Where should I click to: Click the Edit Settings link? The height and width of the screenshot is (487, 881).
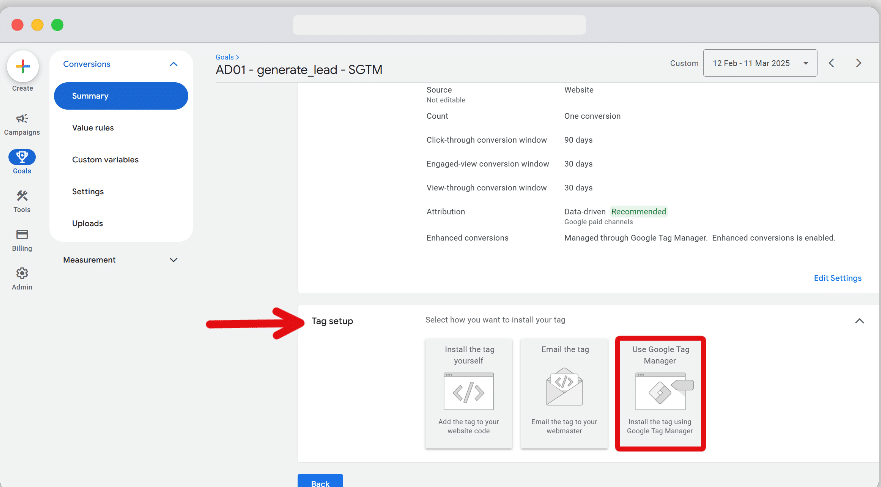coord(837,278)
